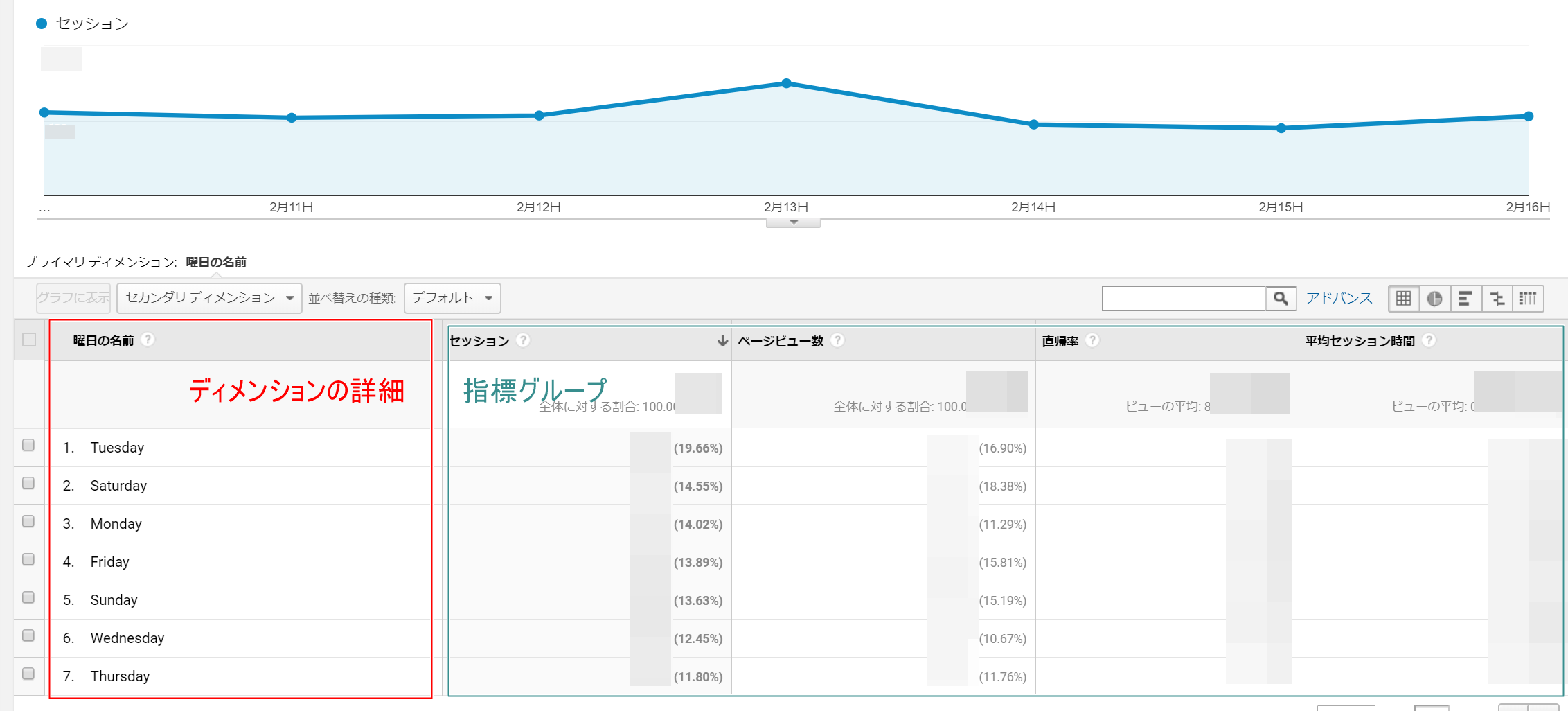Screen dimensions: 1568x711
Task: Click the Thursday row label
Action: [120, 676]
